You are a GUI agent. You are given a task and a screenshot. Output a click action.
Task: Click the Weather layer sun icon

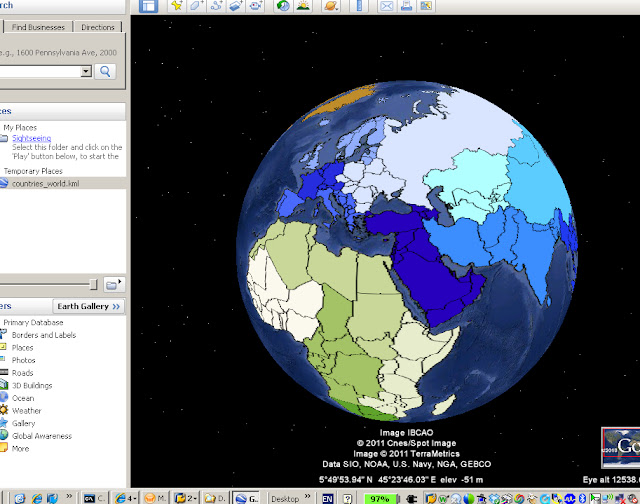(4, 410)
